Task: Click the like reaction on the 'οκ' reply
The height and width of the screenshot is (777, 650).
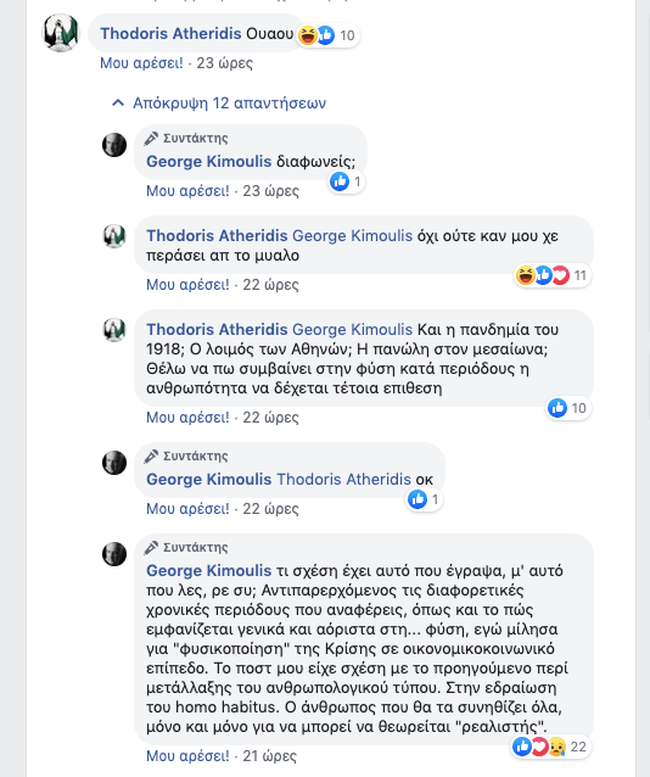Action: [x=418, y=500]
